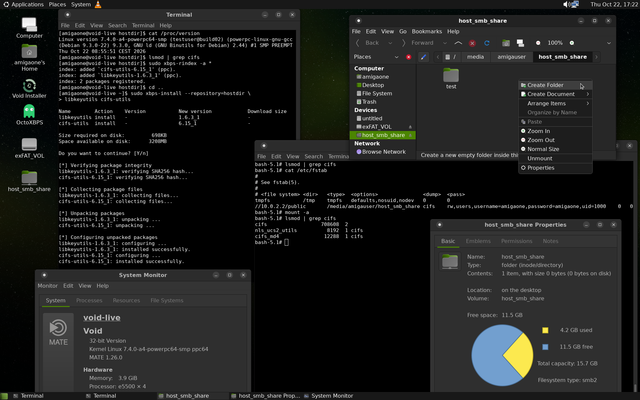Click the Back arrow in file manager toolbar

coord(358,43)
